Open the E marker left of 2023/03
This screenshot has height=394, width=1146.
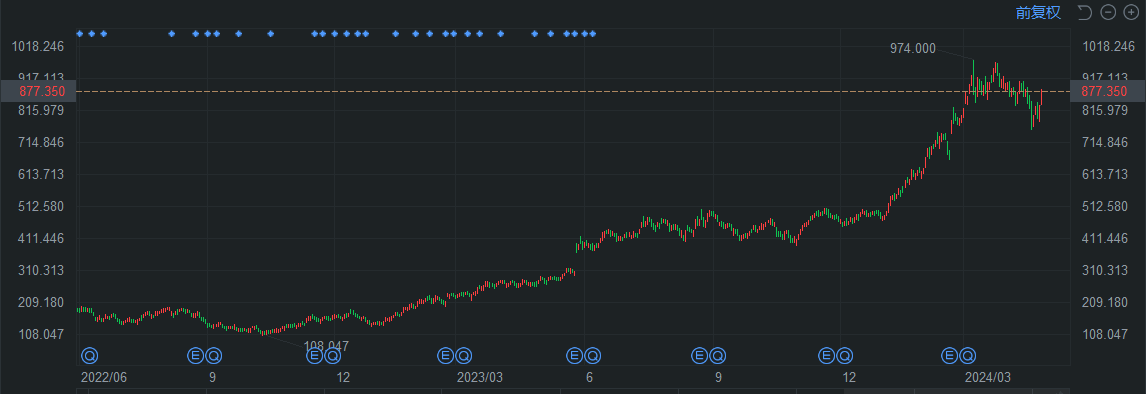pyautogui.click(x=445, y=355)
